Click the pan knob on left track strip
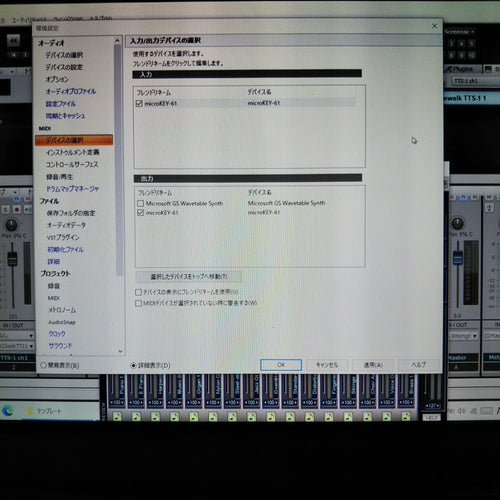Viewport: 500px width, 500px height. [x=12, y=225]
